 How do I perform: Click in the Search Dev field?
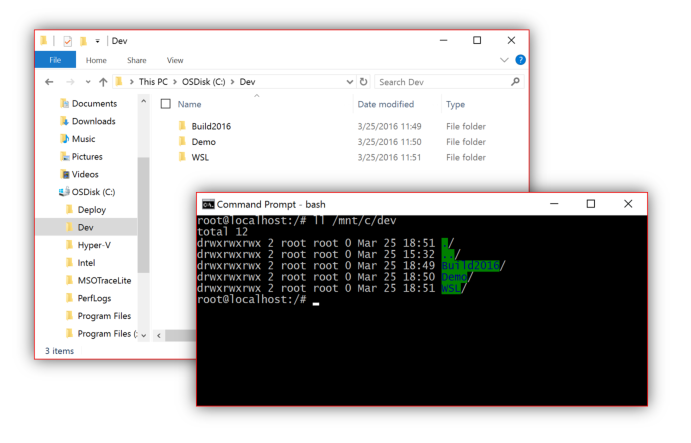tap(440, 82)
